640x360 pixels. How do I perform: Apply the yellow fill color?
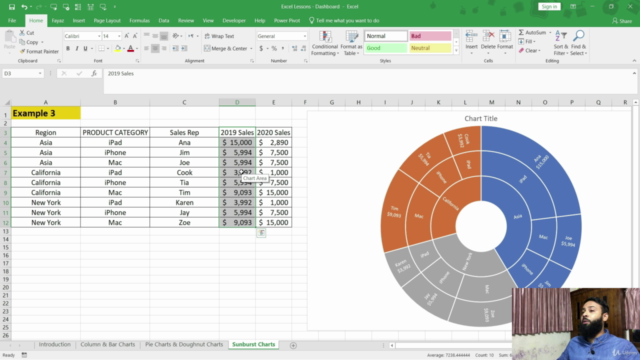118,49
